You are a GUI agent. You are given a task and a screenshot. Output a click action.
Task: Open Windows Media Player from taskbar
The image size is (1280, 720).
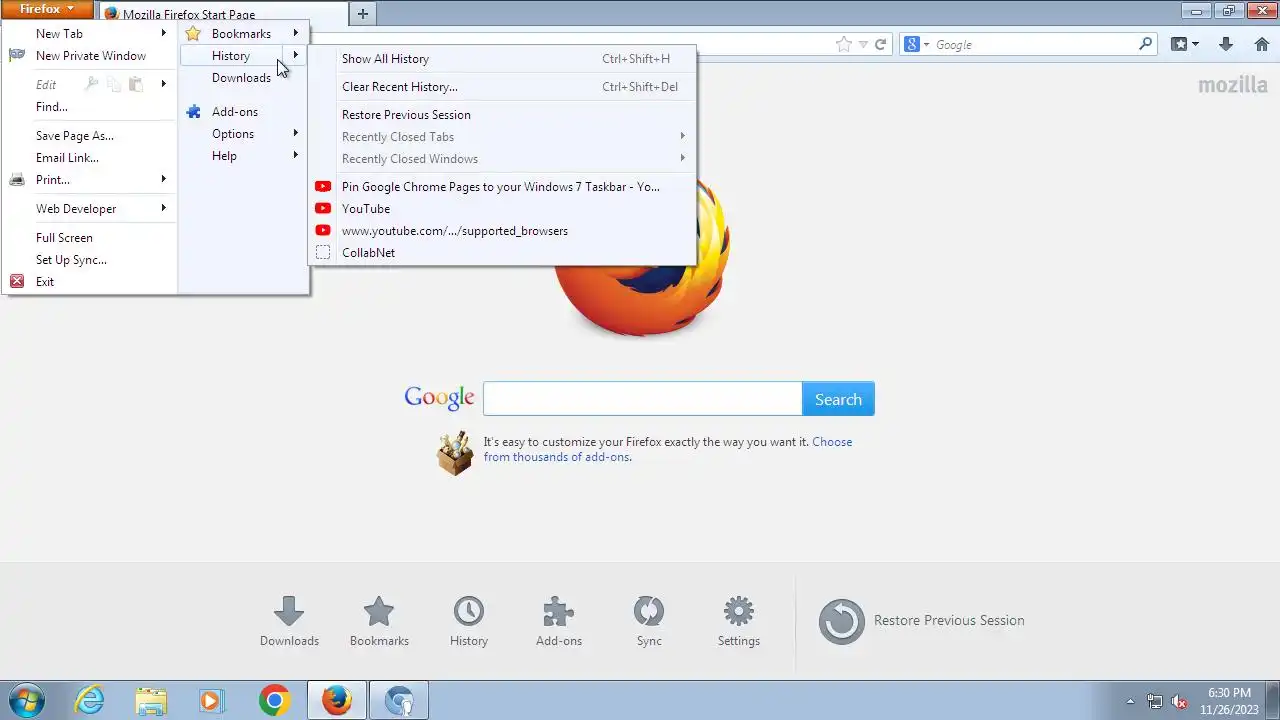pyautogui.click(x=211, y=700)
